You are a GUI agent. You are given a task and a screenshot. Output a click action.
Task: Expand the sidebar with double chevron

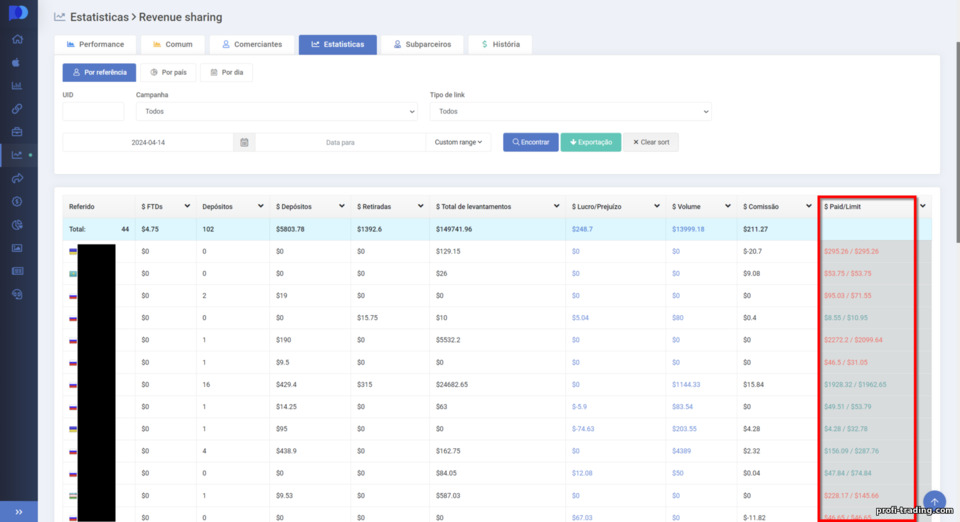click(18, 512)
